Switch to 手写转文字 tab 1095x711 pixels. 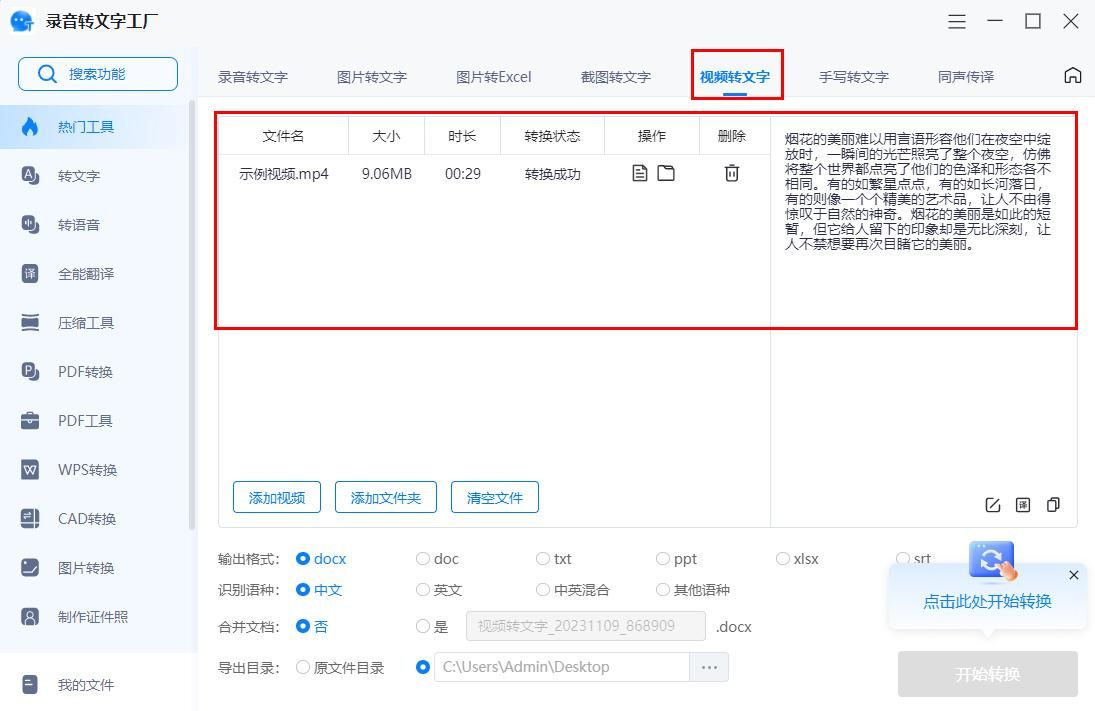click(853, 77)
